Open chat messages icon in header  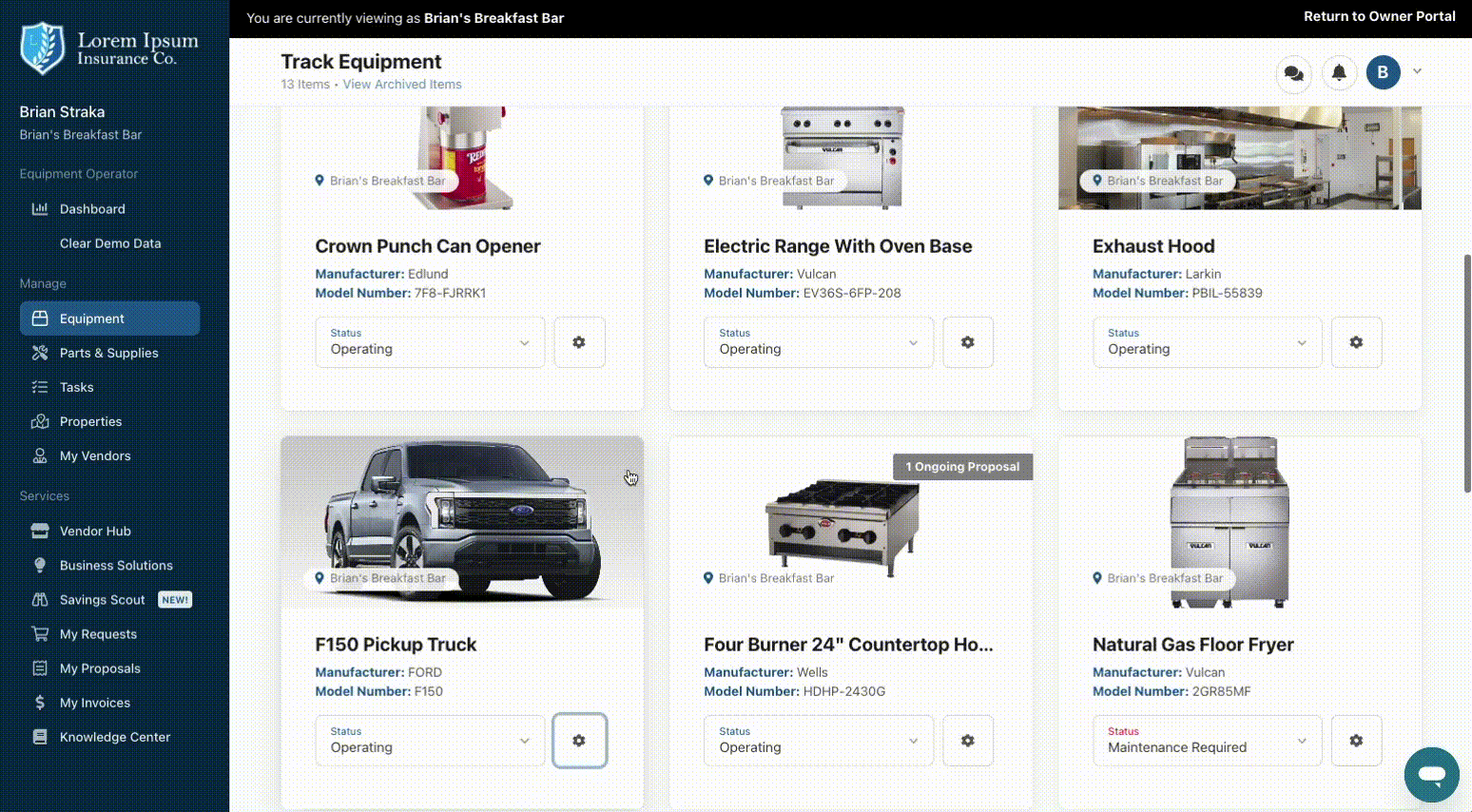tap(1293, 73)
